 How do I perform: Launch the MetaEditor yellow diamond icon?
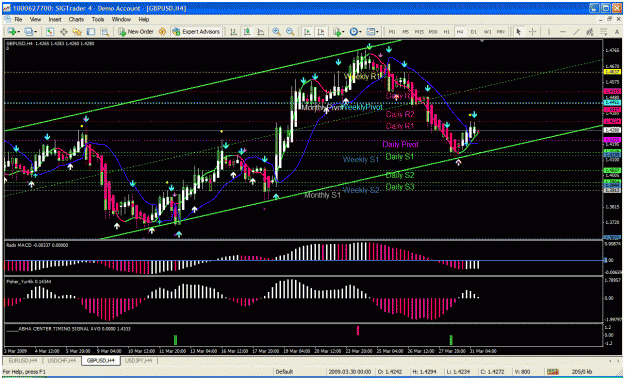162,32
